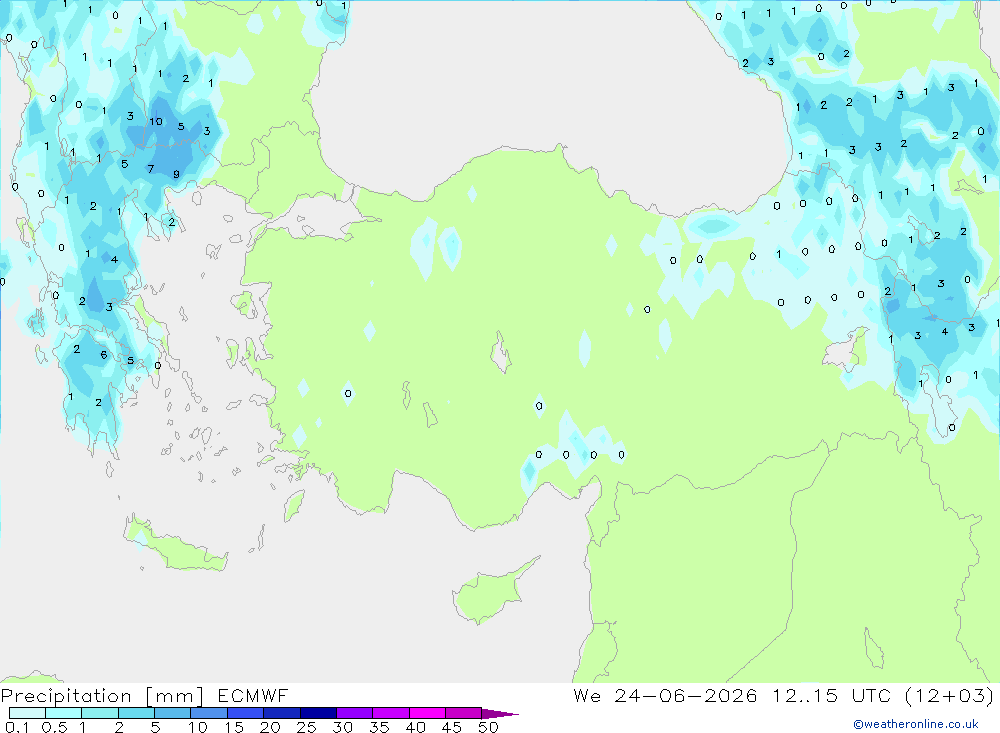Click the 0.1–0.5 mm legend color swatch
Screen dimensions: 1000x733
tap(27, 713)
